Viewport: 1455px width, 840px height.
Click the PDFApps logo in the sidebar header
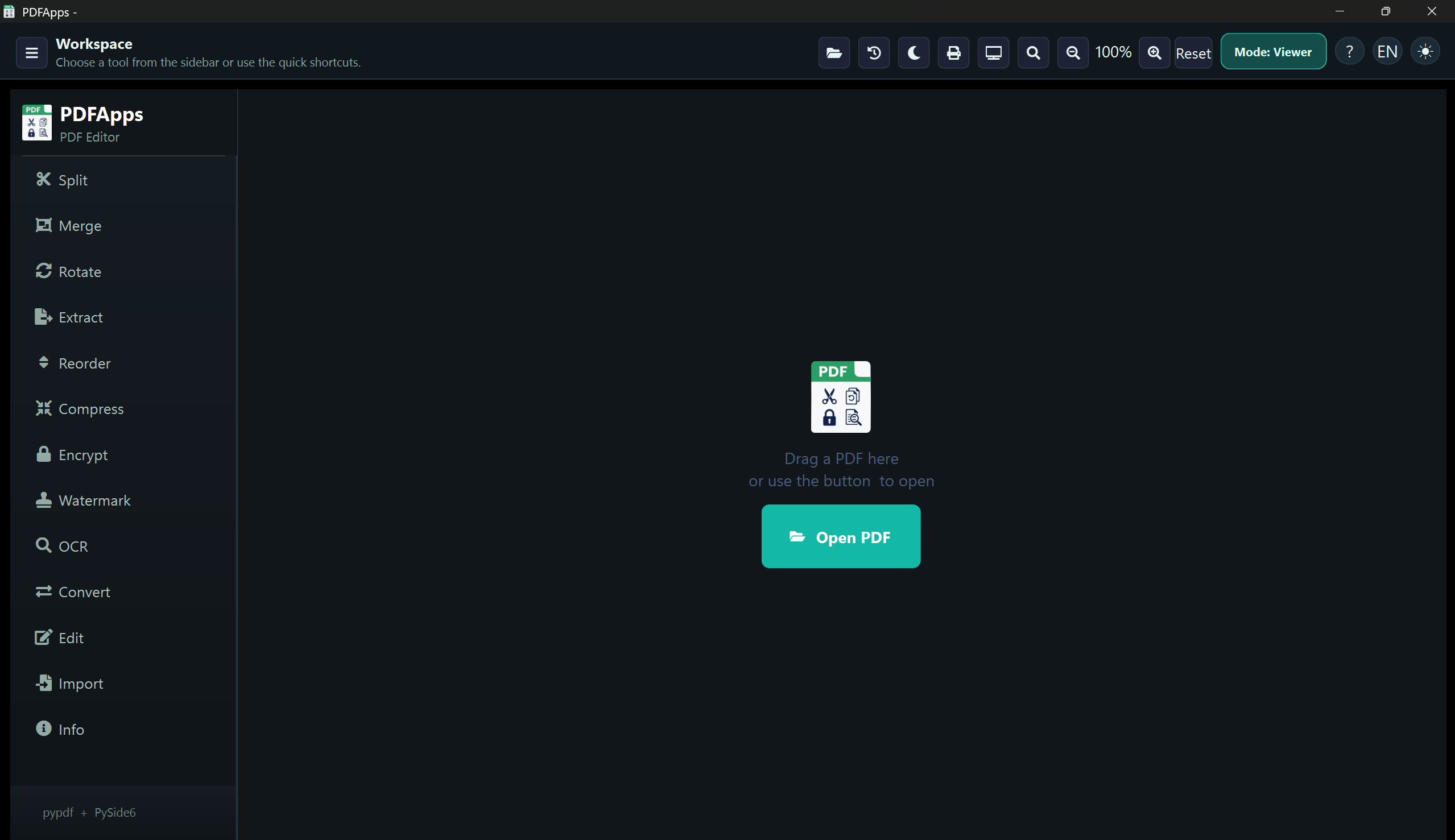pos(37,122)
